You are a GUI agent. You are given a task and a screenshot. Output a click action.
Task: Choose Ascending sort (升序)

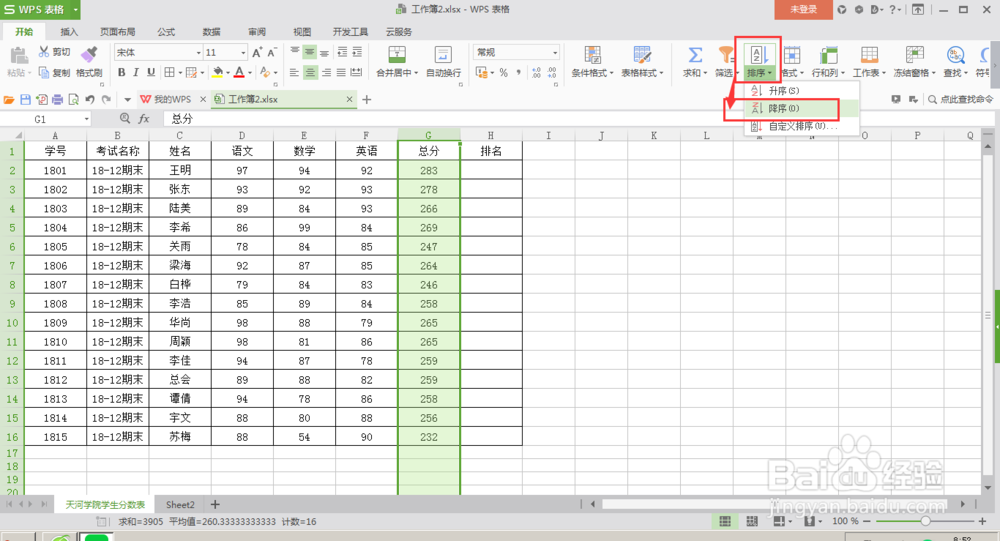802,91
